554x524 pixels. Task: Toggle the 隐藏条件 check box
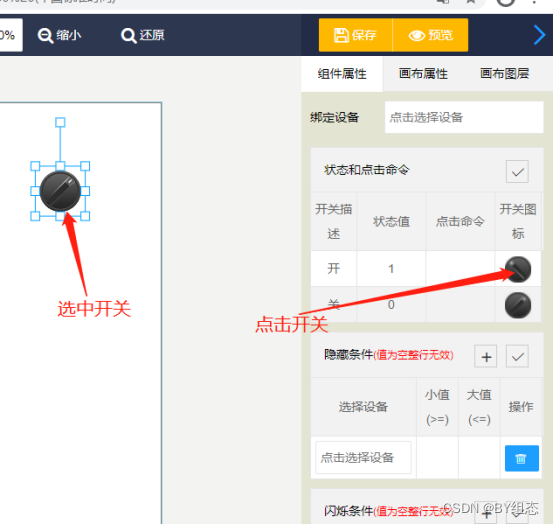point(517,357)
